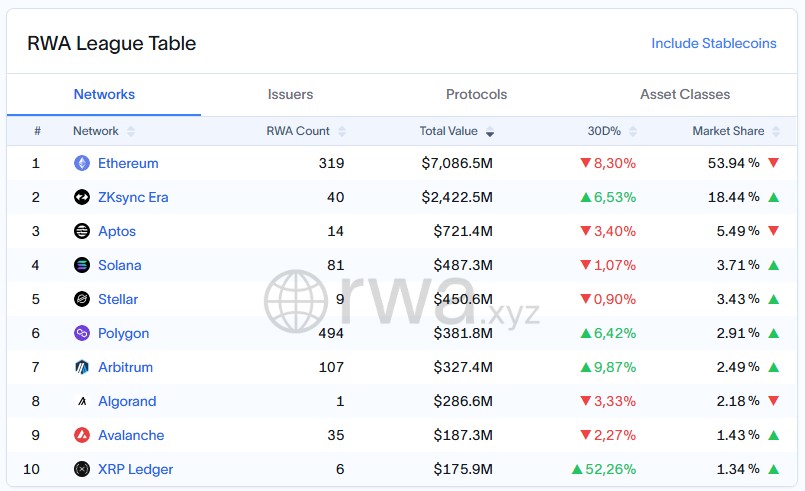This screenshot has height=491, width=805.
Task: Click Ethereum's market share 53.94 %
Action: coord(734,163)
